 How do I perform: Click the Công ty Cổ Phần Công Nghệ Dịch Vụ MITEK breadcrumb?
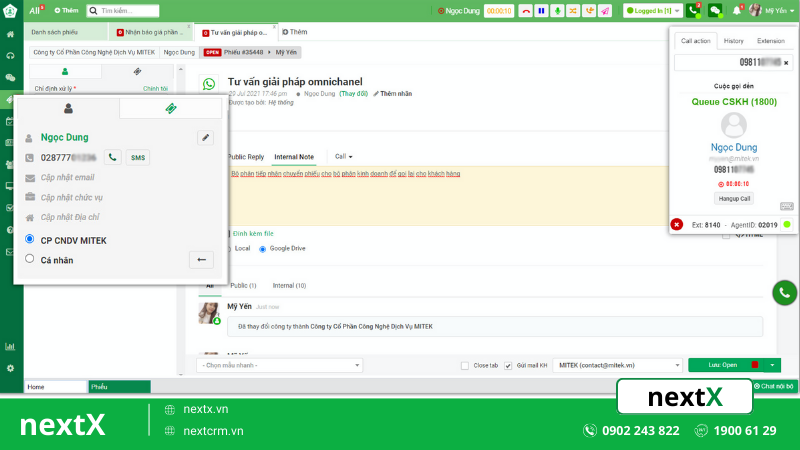pyautogui.click(x=94, y=53)
